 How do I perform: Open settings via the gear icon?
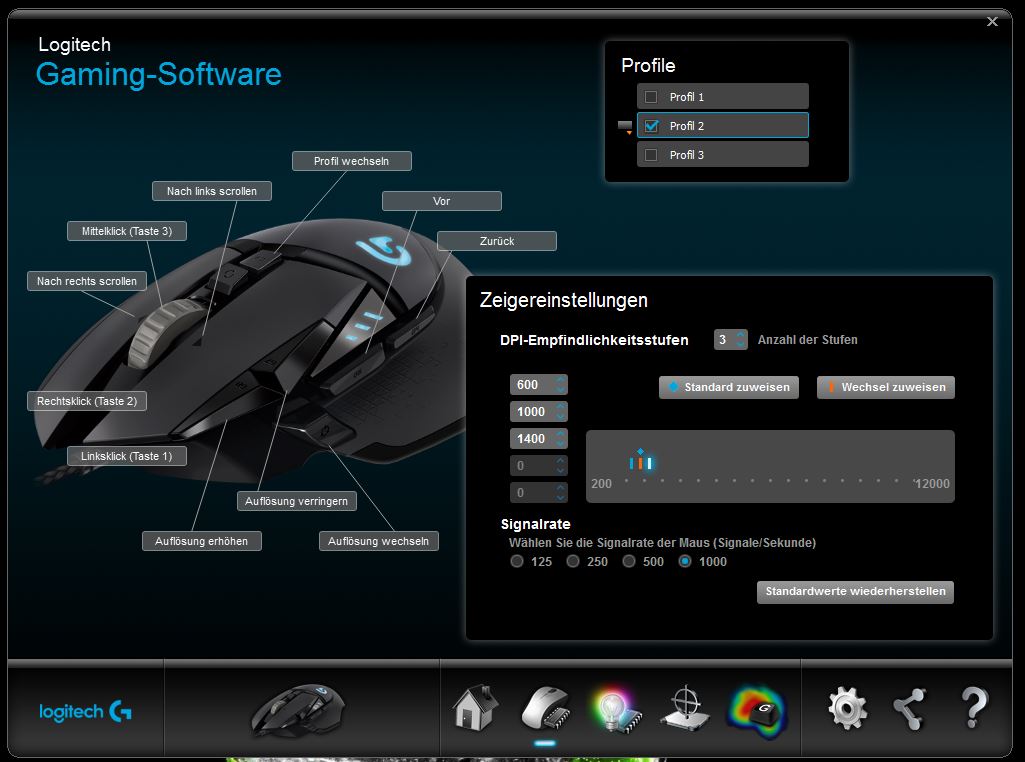[x=847, y=708]
